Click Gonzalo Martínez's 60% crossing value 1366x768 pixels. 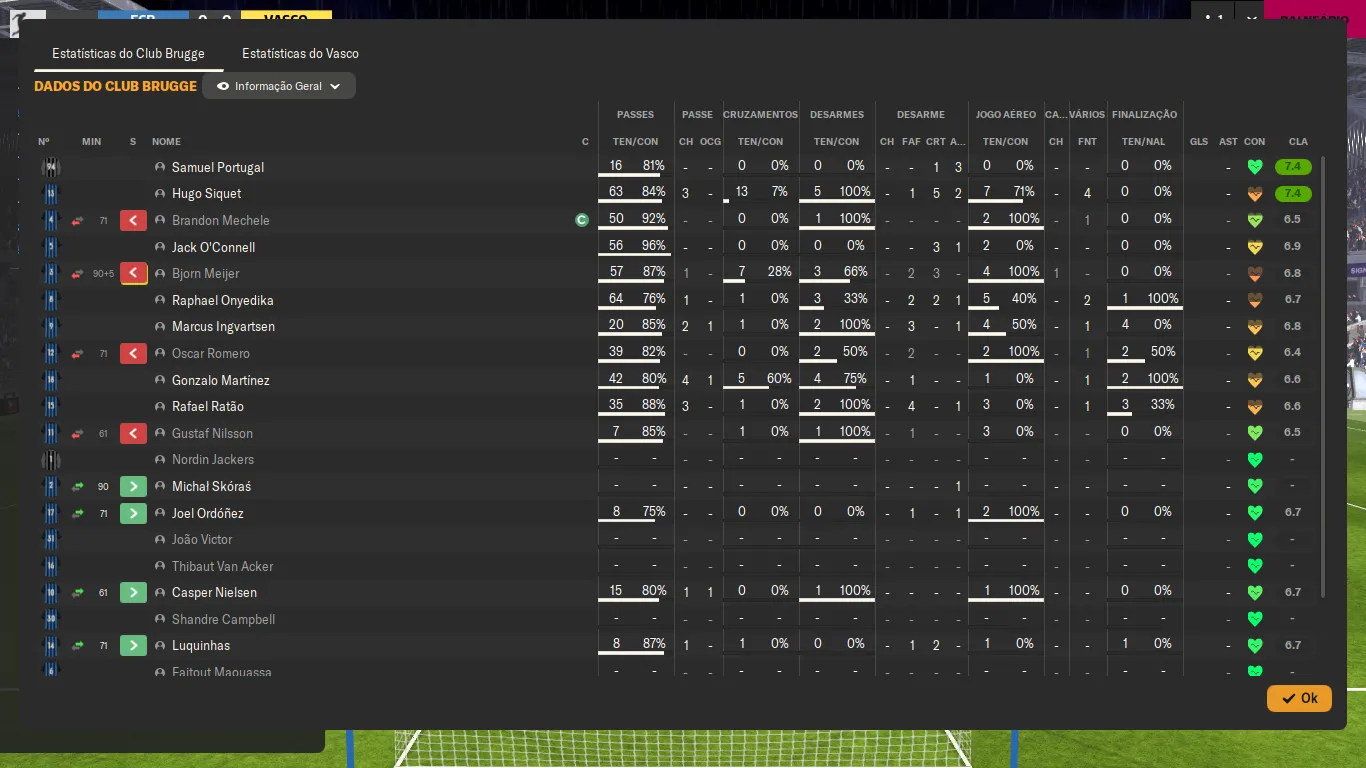tap(779, 378)
